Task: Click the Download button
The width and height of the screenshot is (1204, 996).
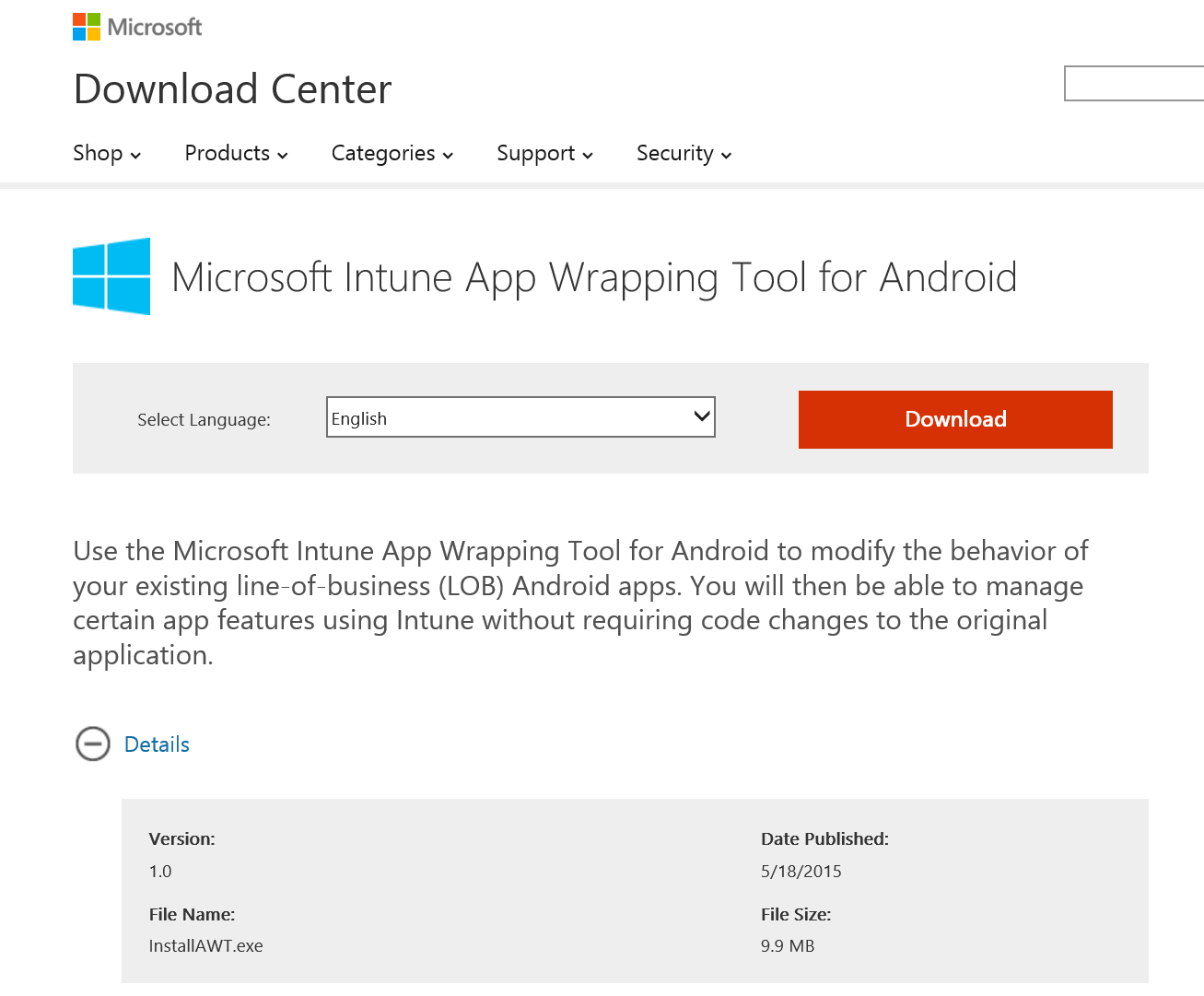Action: [x=954, y=419]
